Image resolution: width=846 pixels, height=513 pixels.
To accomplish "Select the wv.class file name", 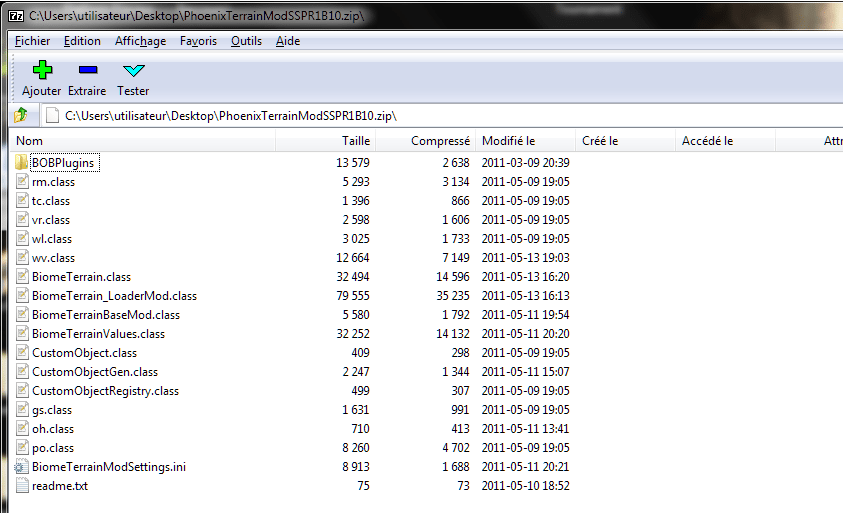I will [53, 258].
